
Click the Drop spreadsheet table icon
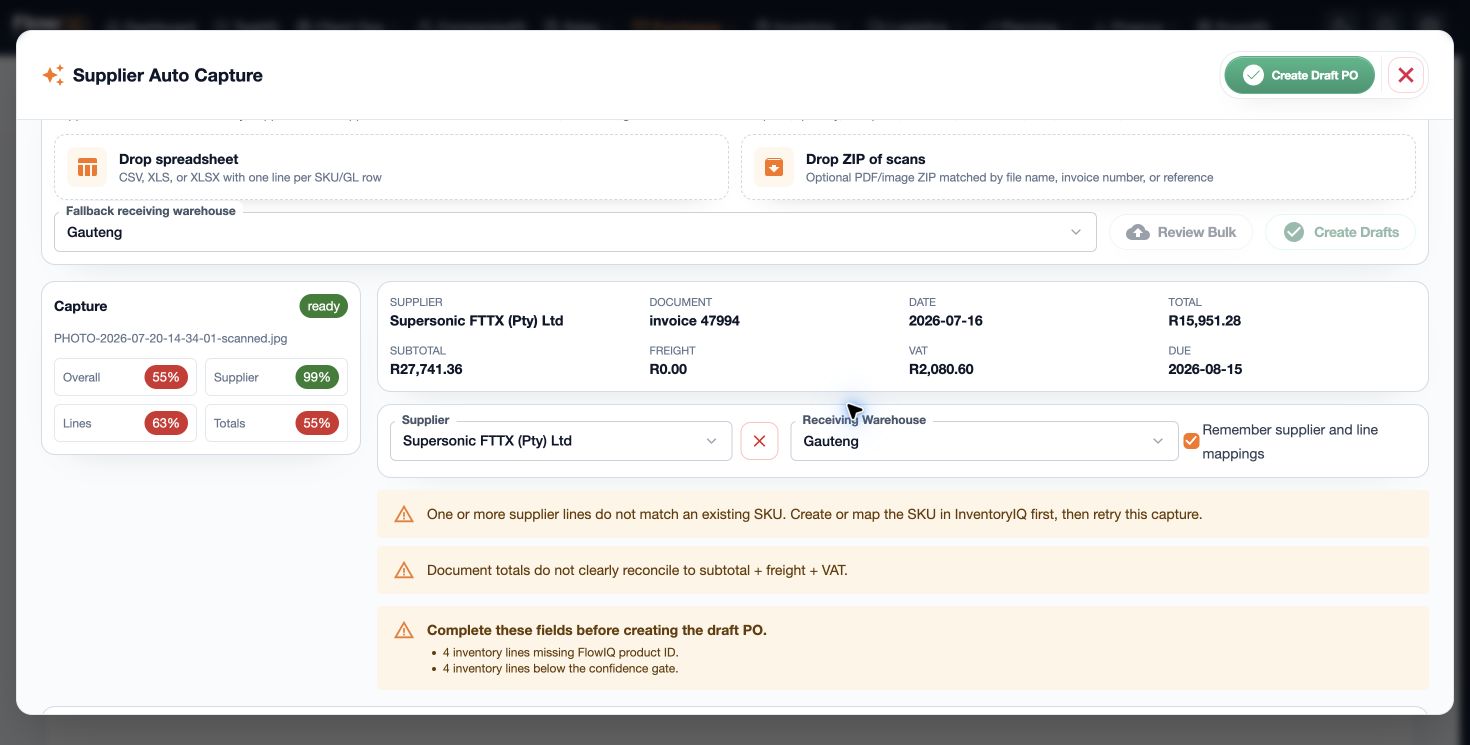(x=87, y=167)
